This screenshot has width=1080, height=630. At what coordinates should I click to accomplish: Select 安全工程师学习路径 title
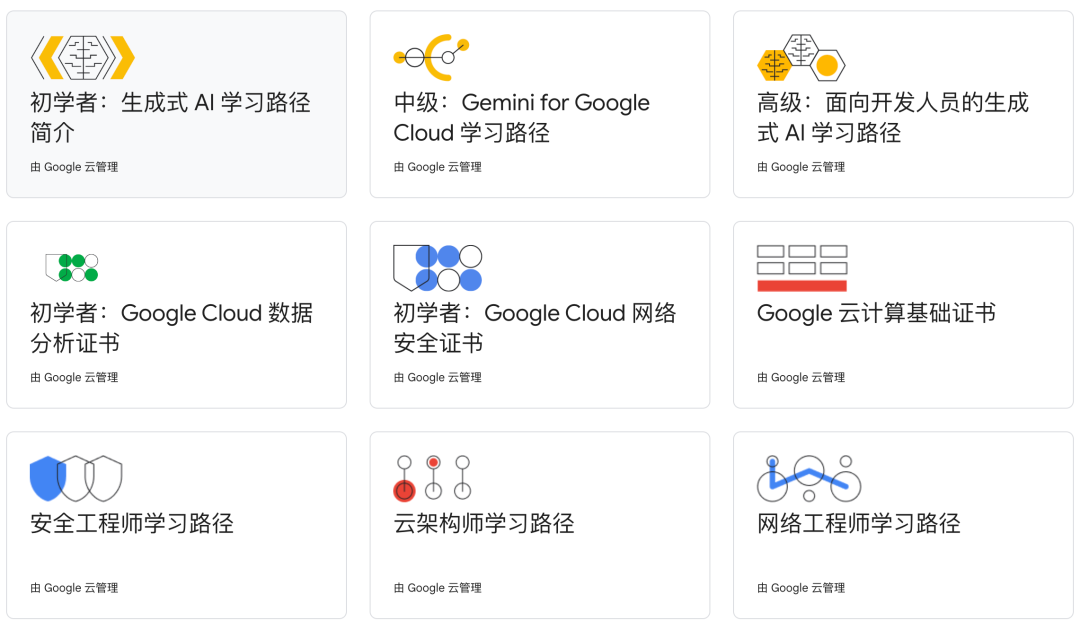132,523
